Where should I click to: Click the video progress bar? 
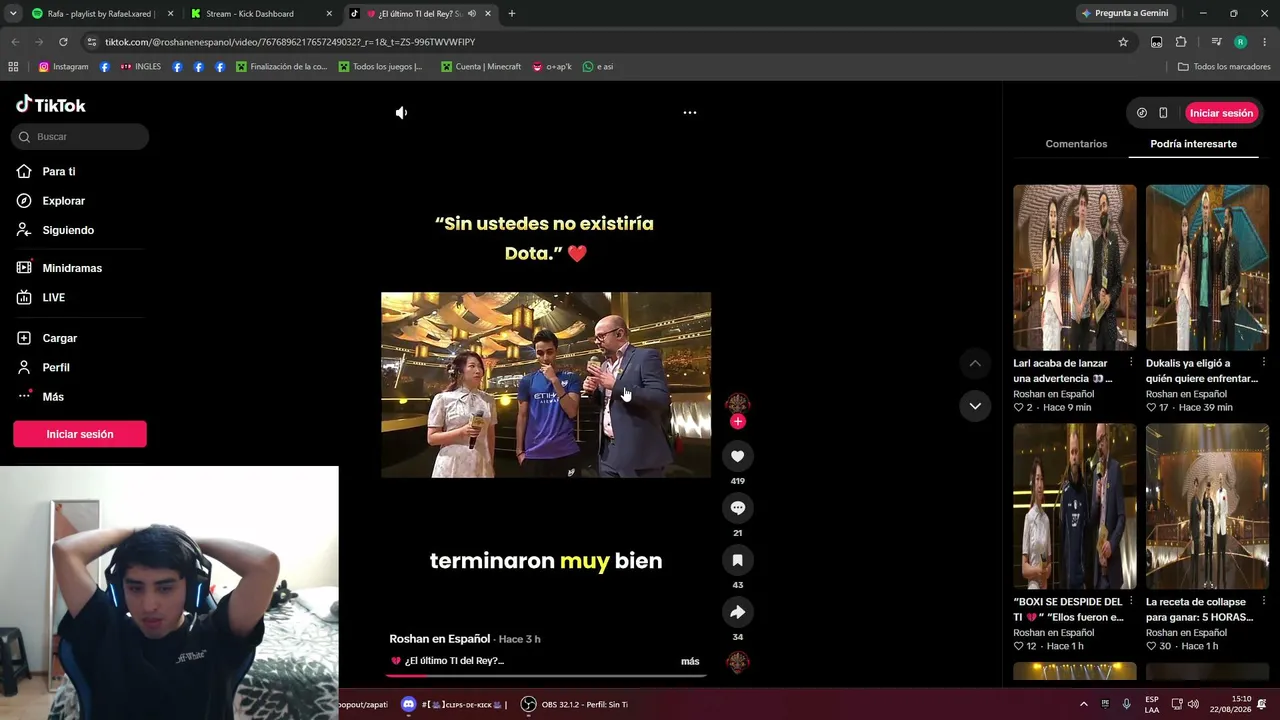coord(546,676)
